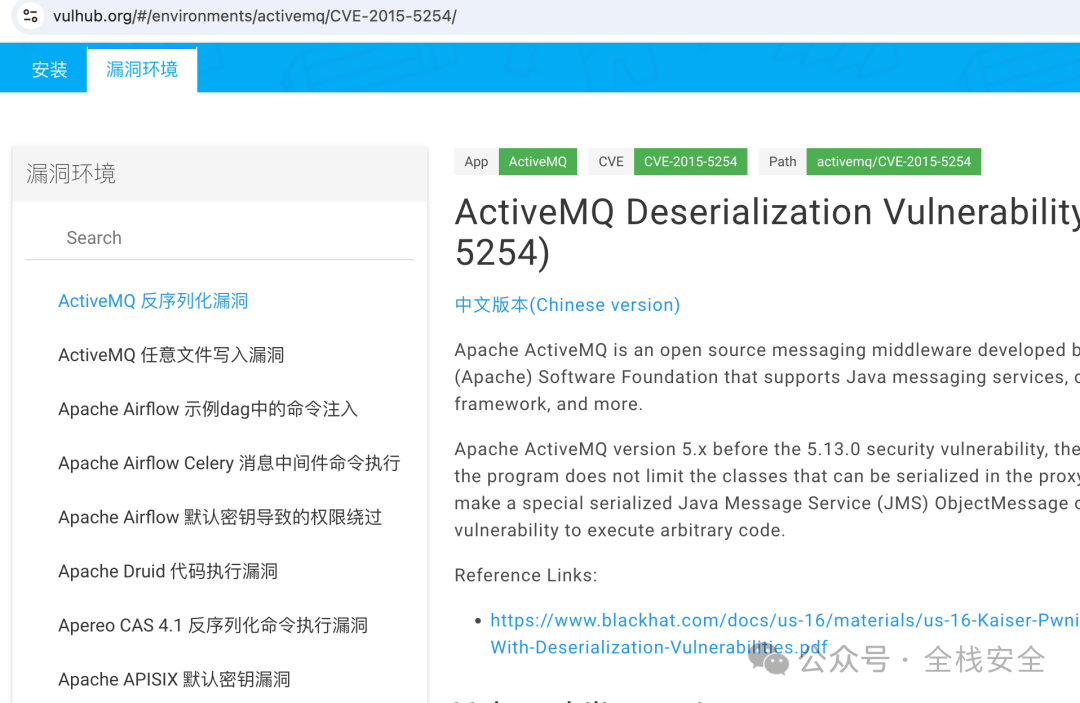This screenshot has height=703, width=1080.
Task: Open the blackhat.com reference PDF link
Action: coord(784,633)
